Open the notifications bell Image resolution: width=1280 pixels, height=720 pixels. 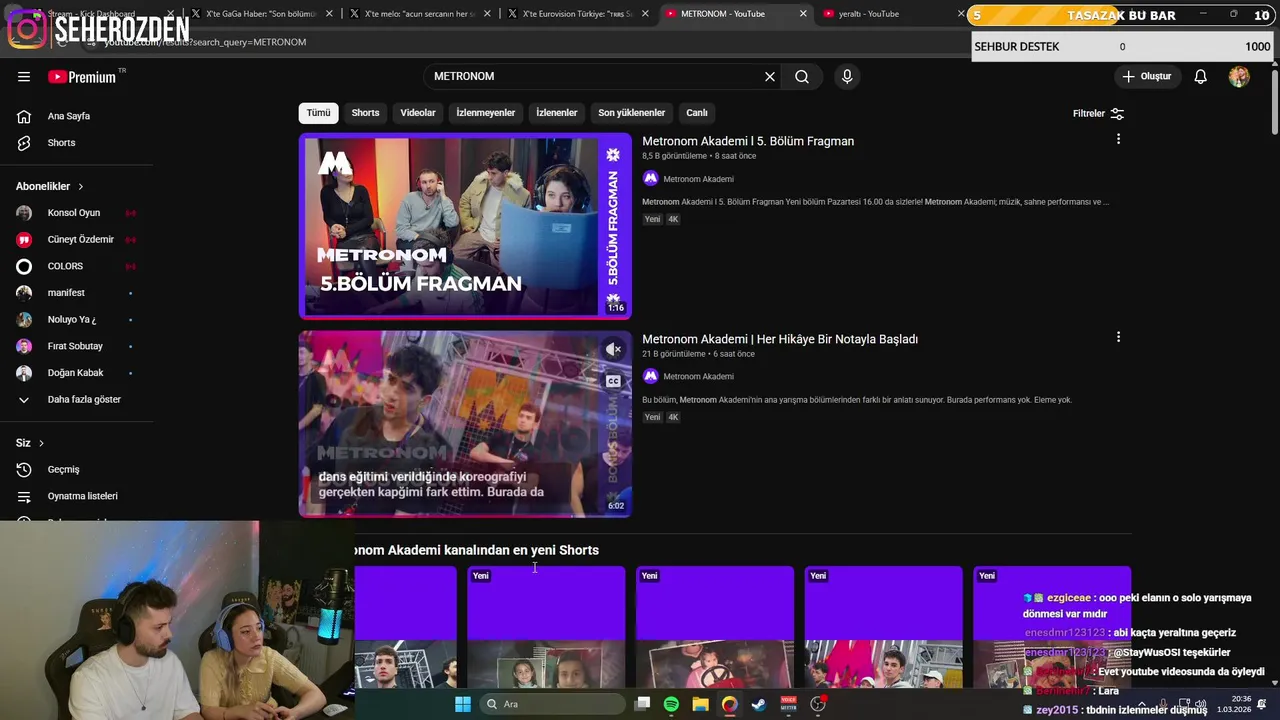pyautogui.click(x=1201, y=77)
